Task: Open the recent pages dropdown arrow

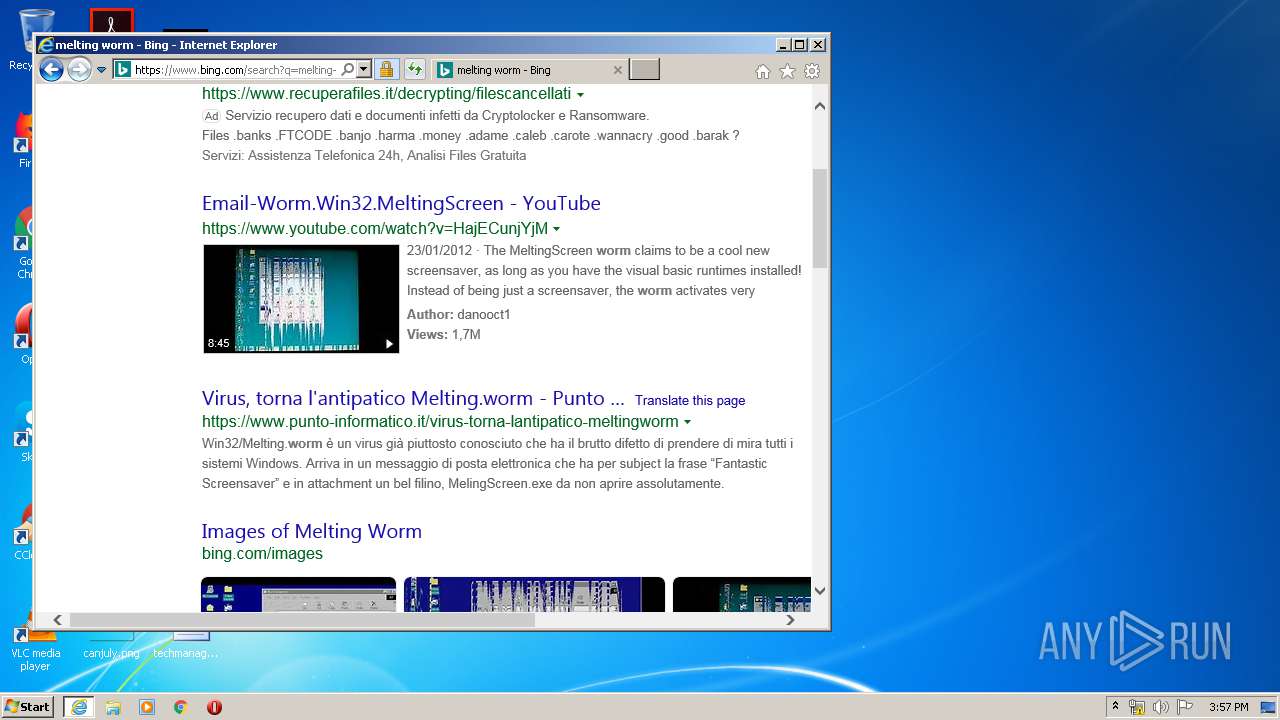Action: [101, 70]
